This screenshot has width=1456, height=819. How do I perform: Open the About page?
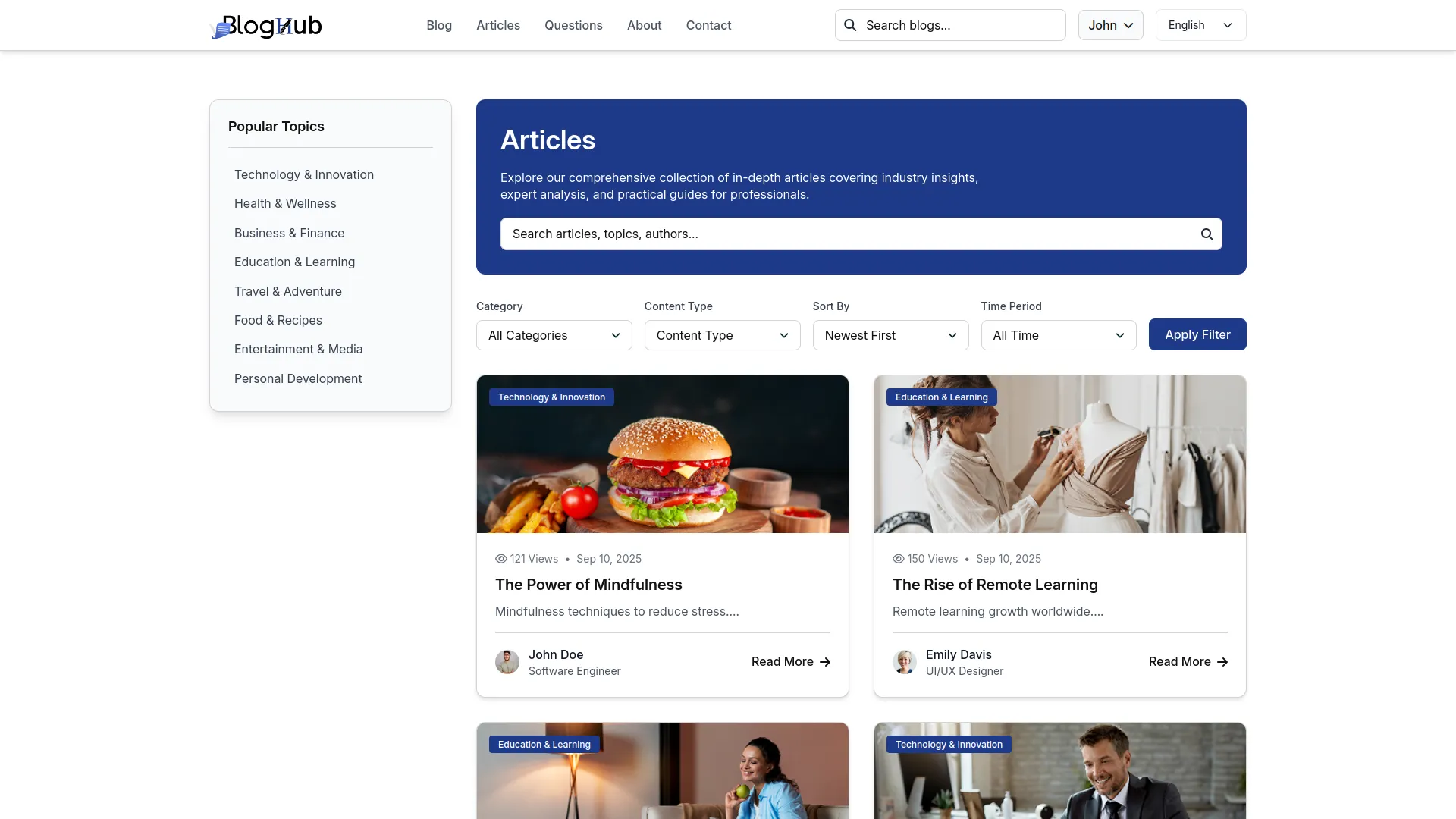643,25
